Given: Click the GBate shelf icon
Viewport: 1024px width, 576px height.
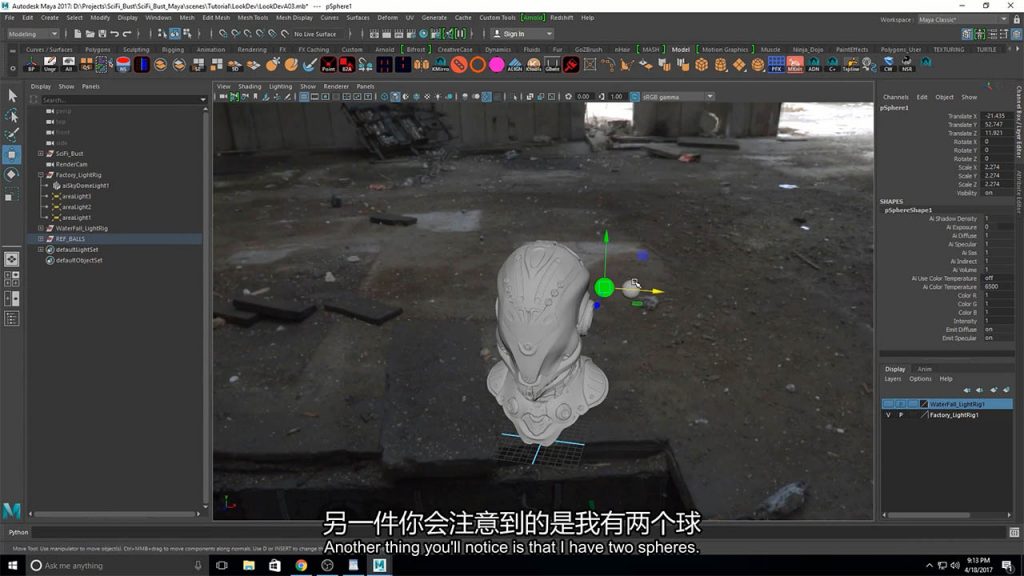Looking at the screenshot, I should (x=552, y=65).
